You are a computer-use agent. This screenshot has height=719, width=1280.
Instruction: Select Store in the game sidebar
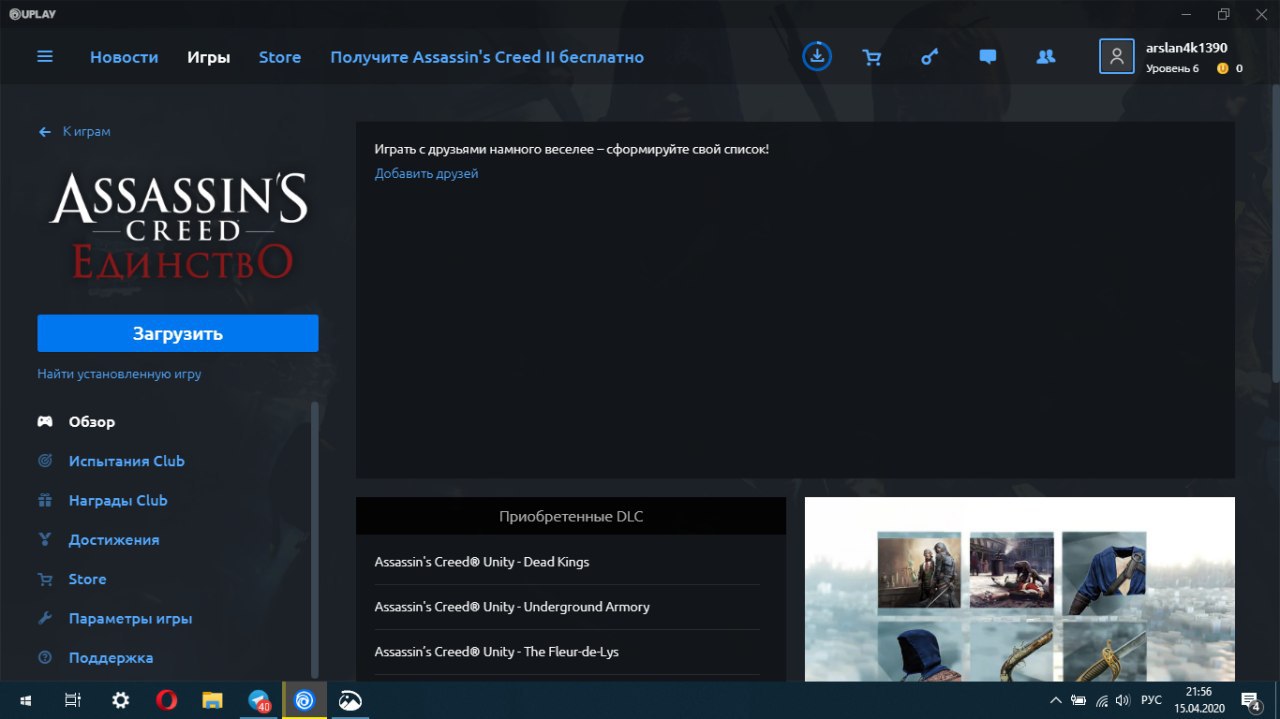[88, 579]
